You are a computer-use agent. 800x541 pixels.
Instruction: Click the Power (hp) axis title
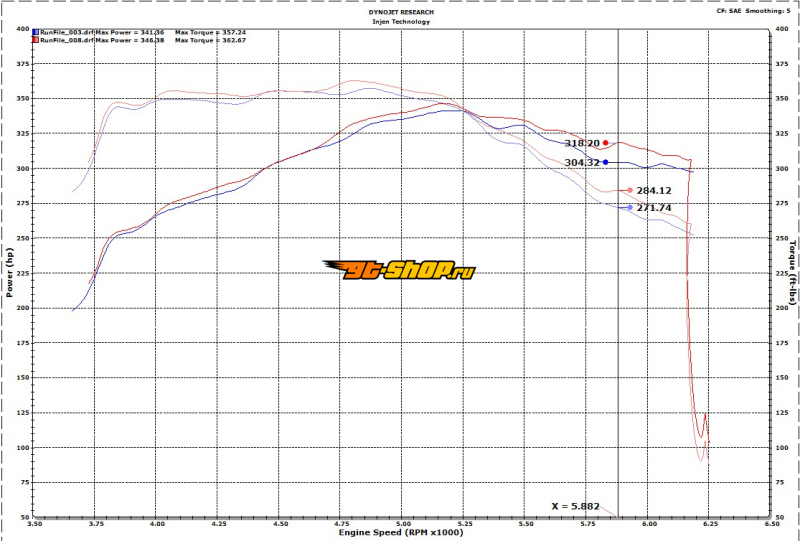(x=9, y=272)
